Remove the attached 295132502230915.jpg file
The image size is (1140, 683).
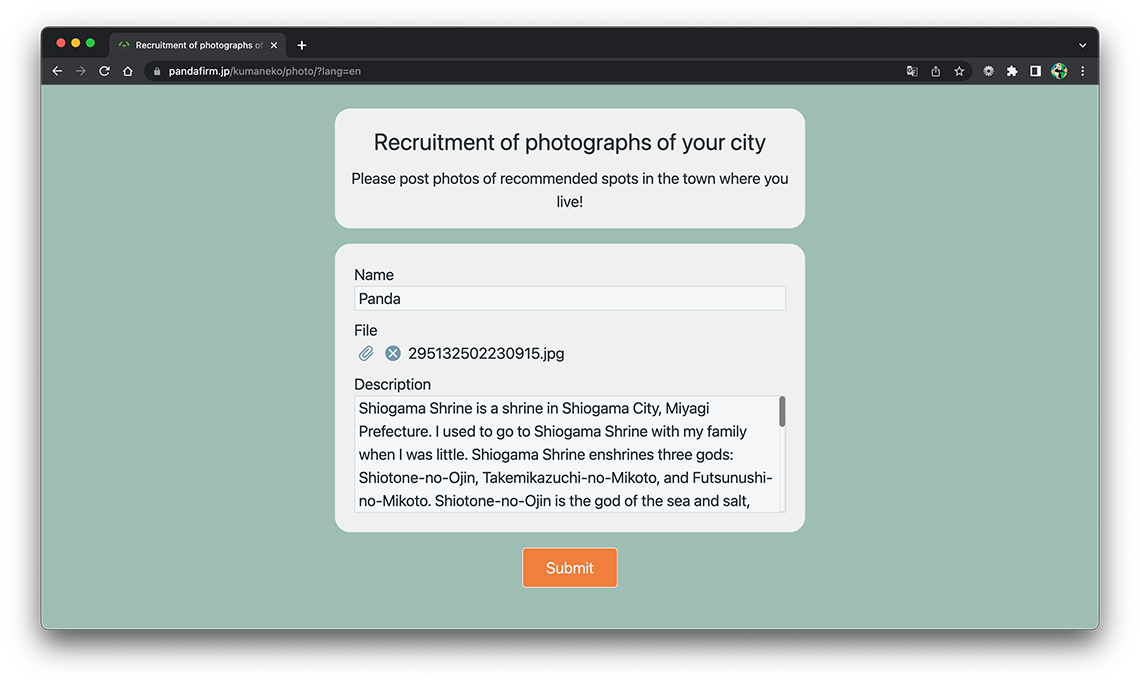click(x=393, y=353)
